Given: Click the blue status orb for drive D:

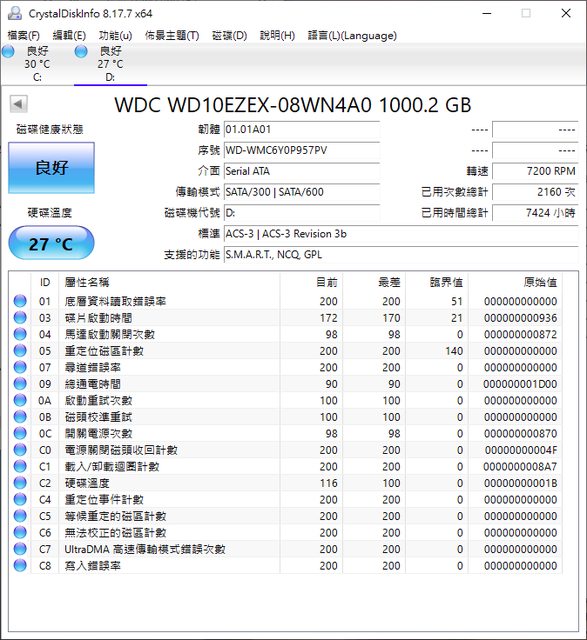Looking at the screenshot, I should point(81,51).
